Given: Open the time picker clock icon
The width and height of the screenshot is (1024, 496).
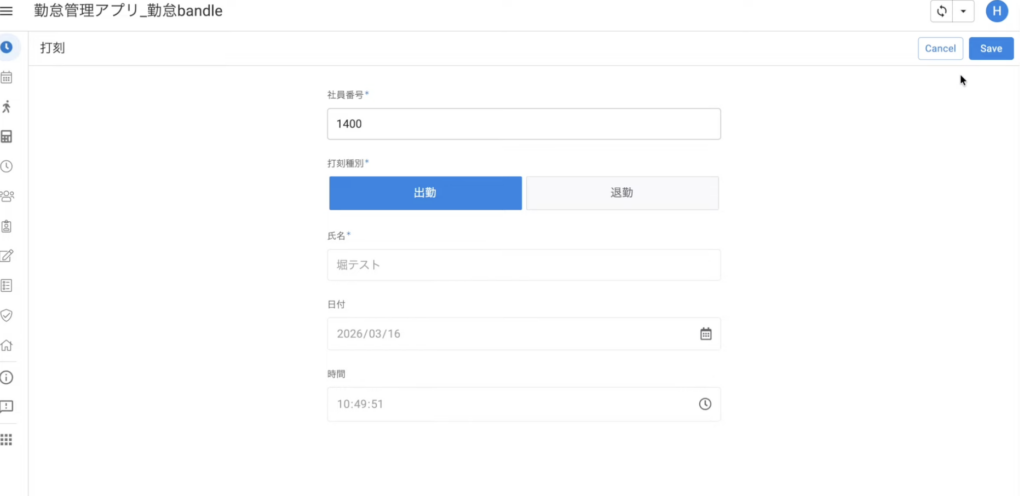Looking at the screenshot, I should (705, 404).
